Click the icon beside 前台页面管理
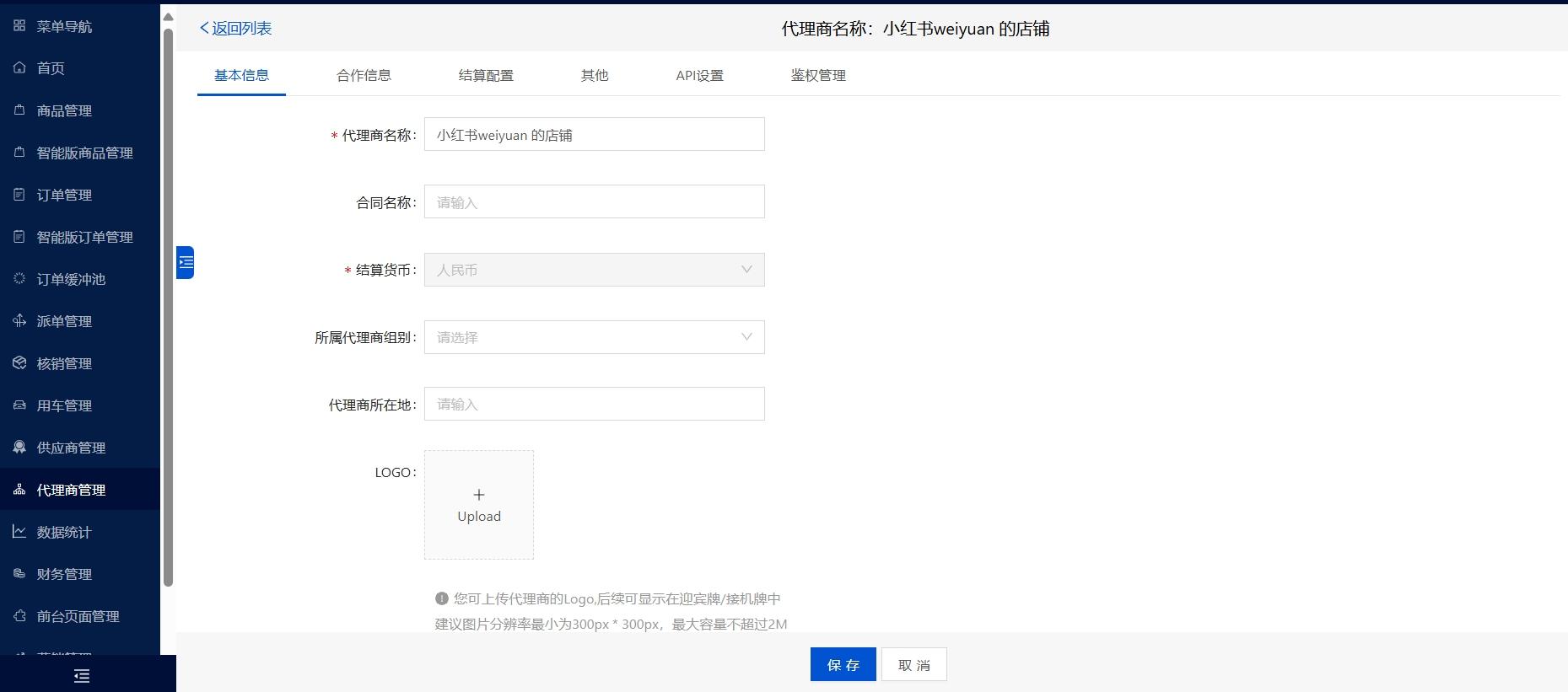 click(x=19, y=615)
